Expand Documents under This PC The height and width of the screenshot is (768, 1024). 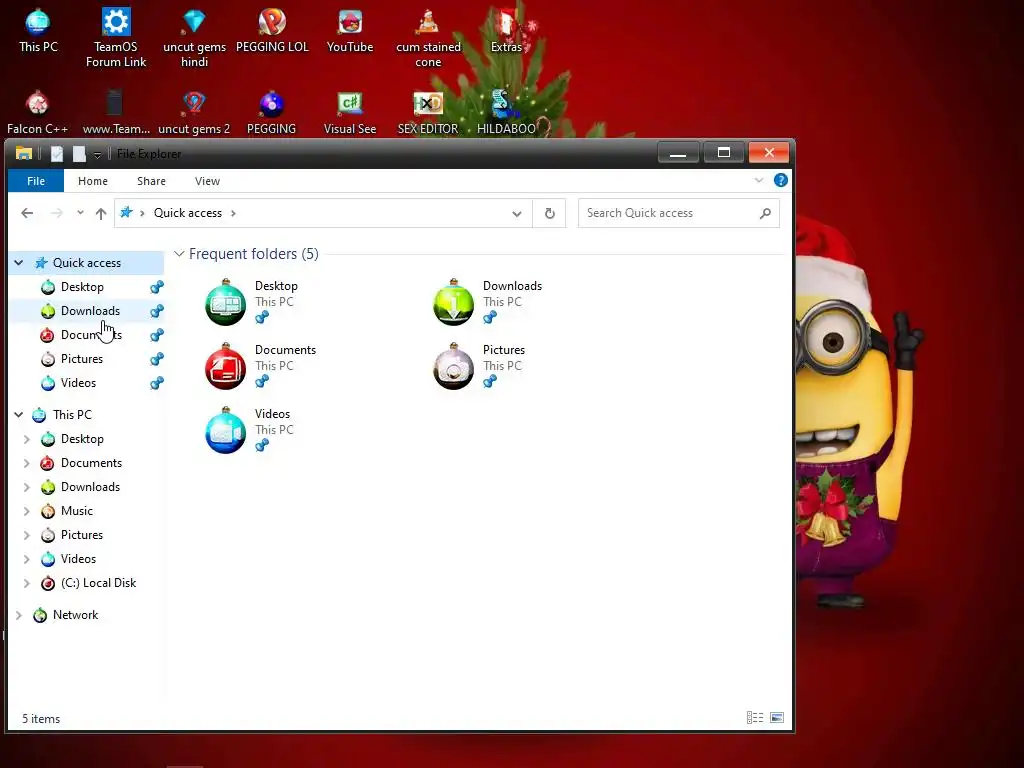click(27, 463)
